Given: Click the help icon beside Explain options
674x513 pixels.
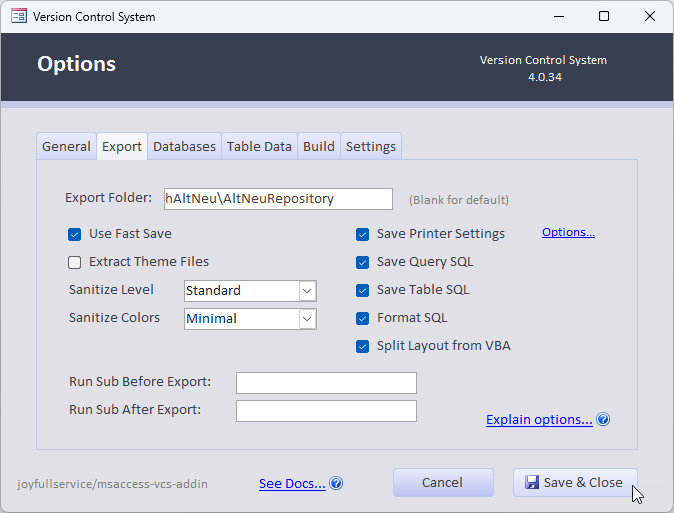Looking at the screenshot, I should pyautogui.click(x=603, y=420).
